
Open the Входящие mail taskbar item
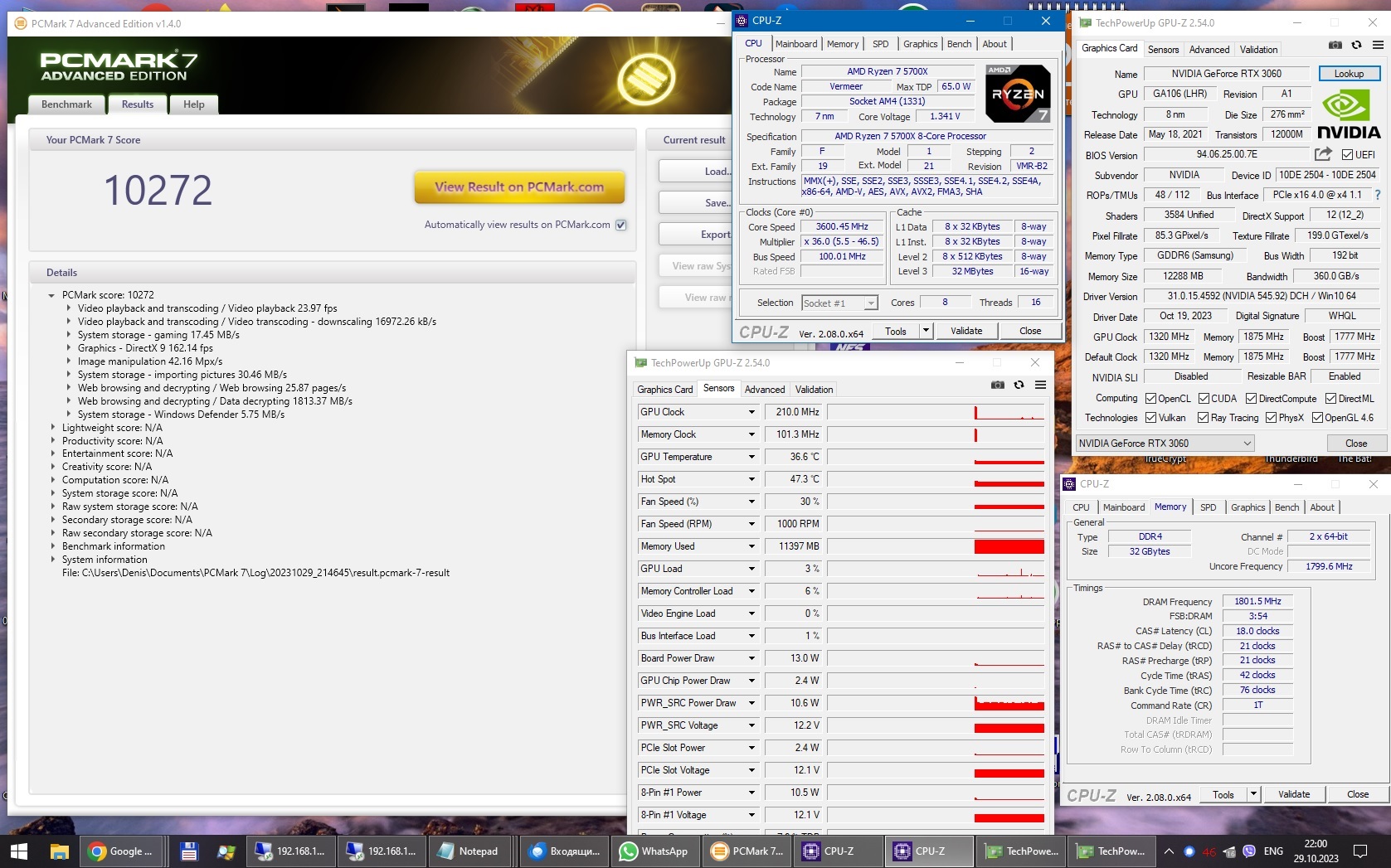tap(564, 851)
